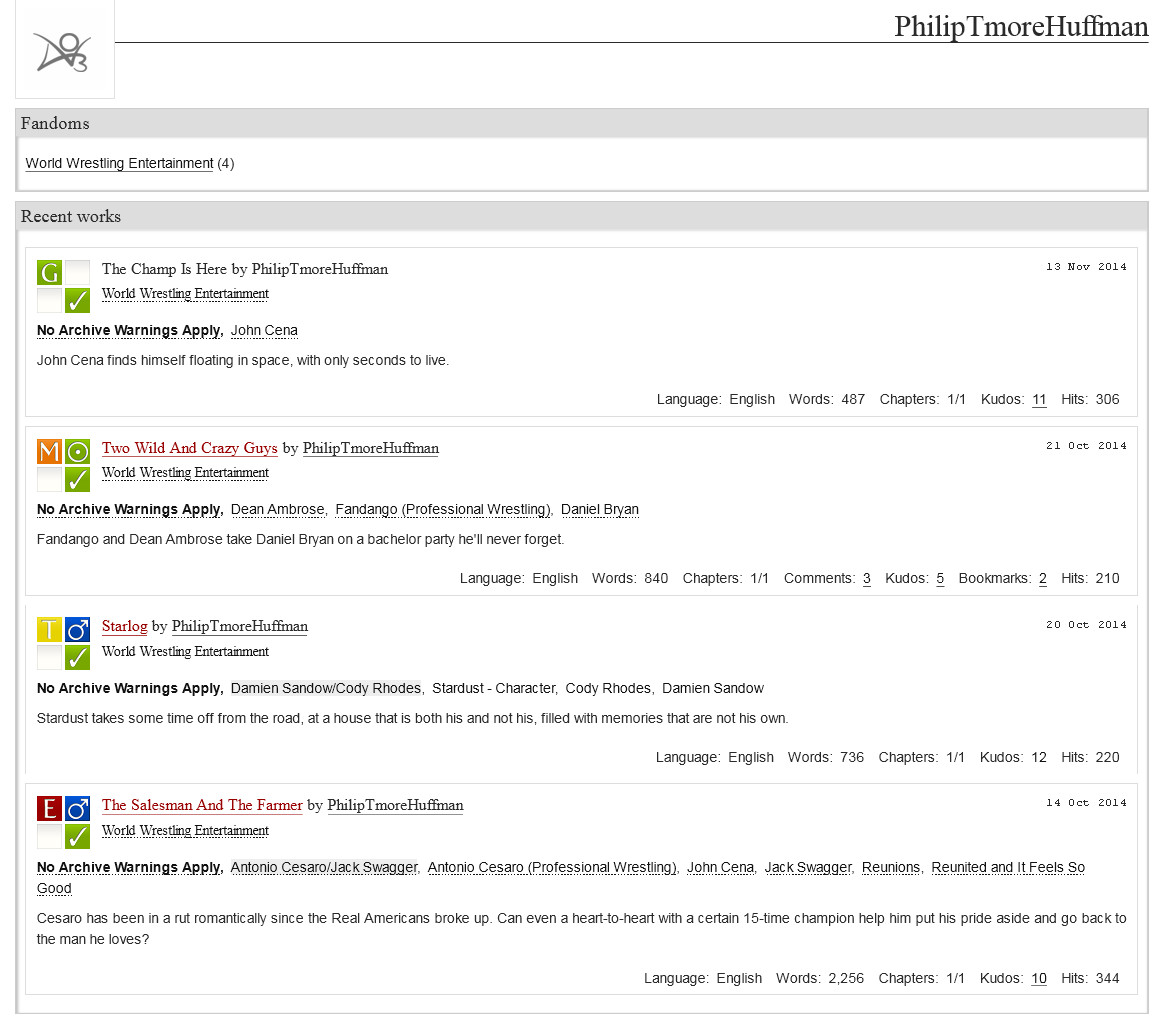Click the Reunited and It Feels So Good tag

click(x=1008, y=867)
